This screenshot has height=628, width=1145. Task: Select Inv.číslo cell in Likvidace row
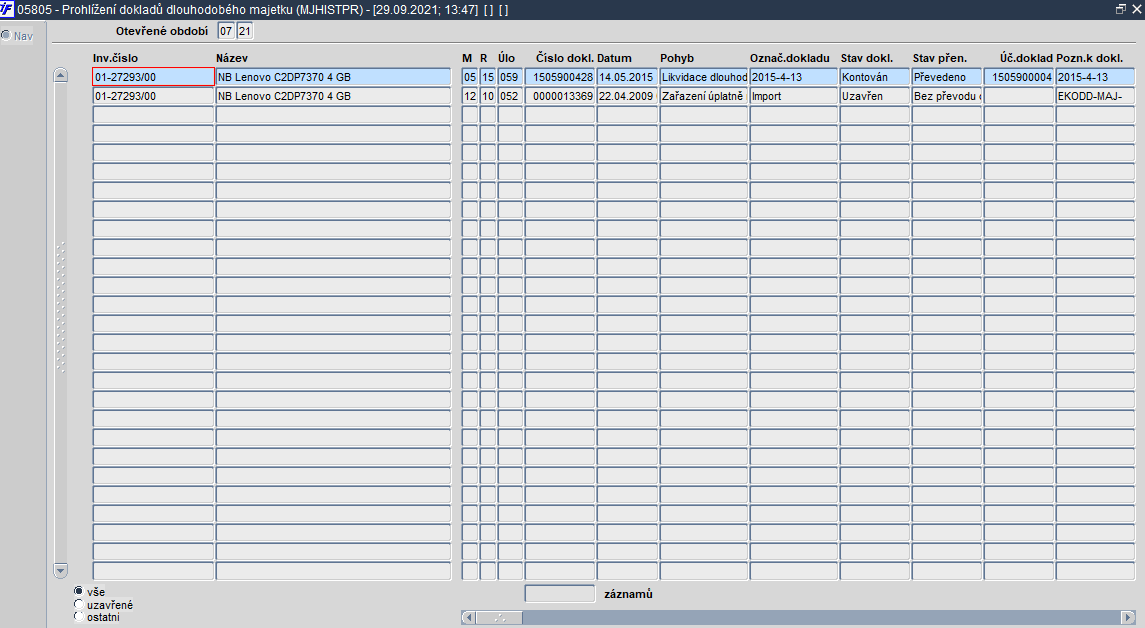click(153, 77)
